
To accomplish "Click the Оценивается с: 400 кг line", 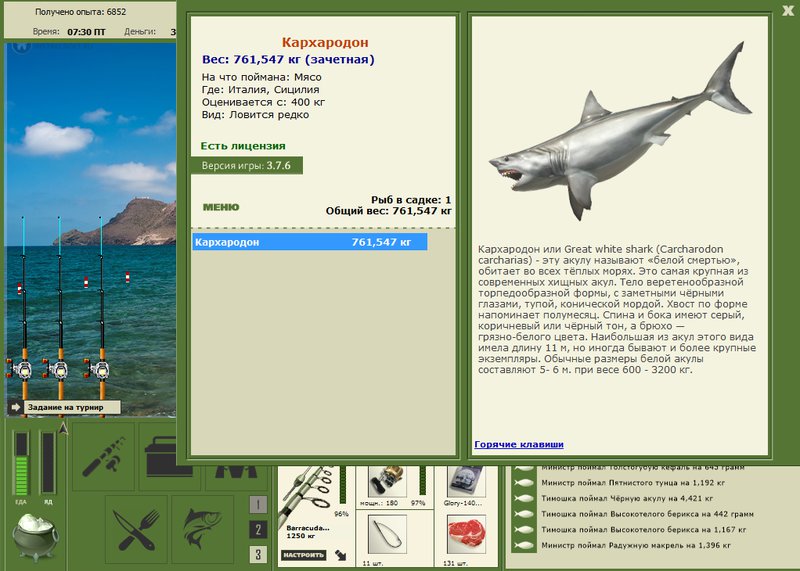I will (x=263, y=102).
